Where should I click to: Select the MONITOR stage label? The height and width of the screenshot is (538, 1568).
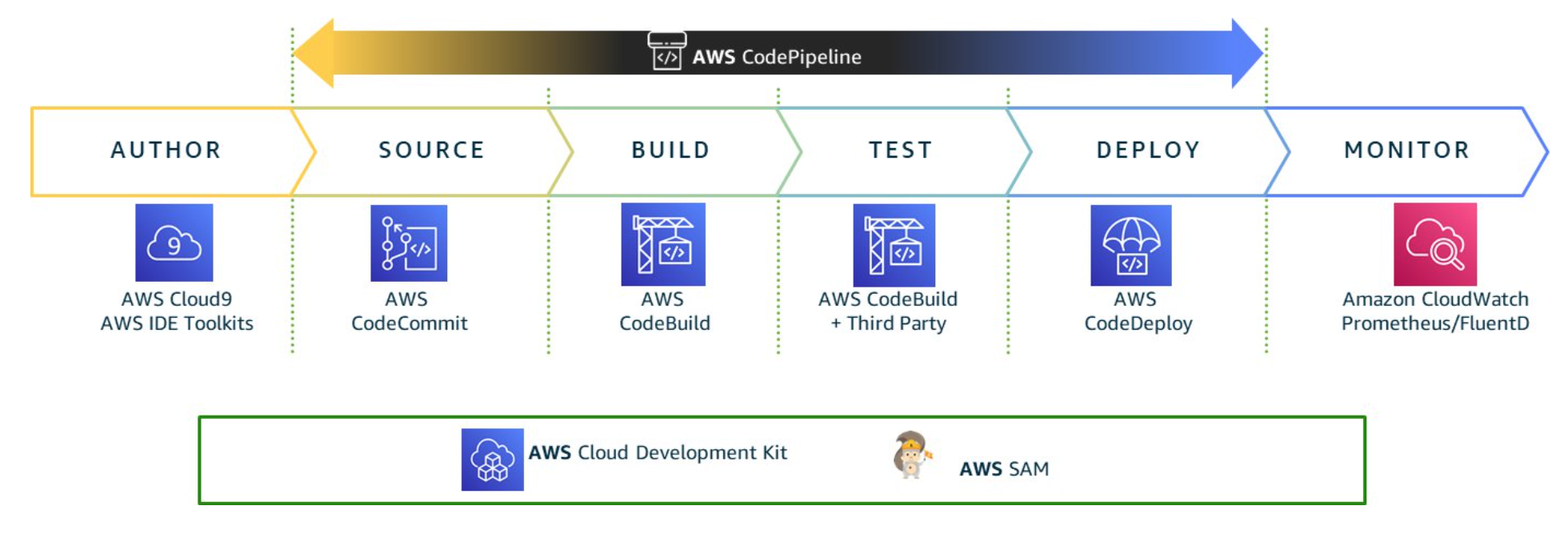pyautogui.click(x=1407, y=151)
